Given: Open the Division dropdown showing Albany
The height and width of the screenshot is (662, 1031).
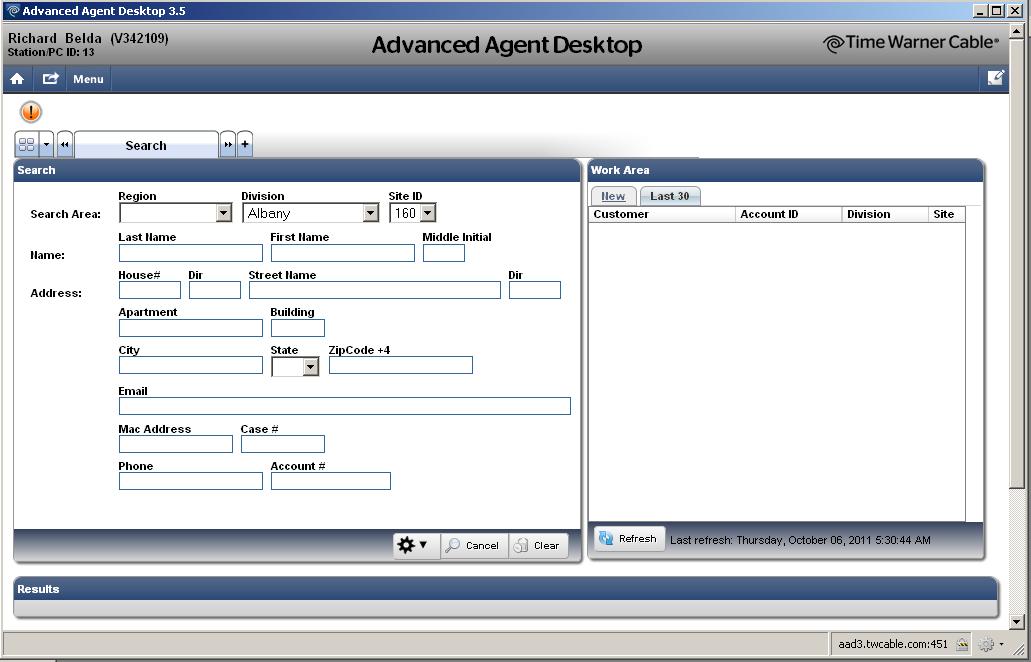Looking at the screenshot, I should point(310,213).
